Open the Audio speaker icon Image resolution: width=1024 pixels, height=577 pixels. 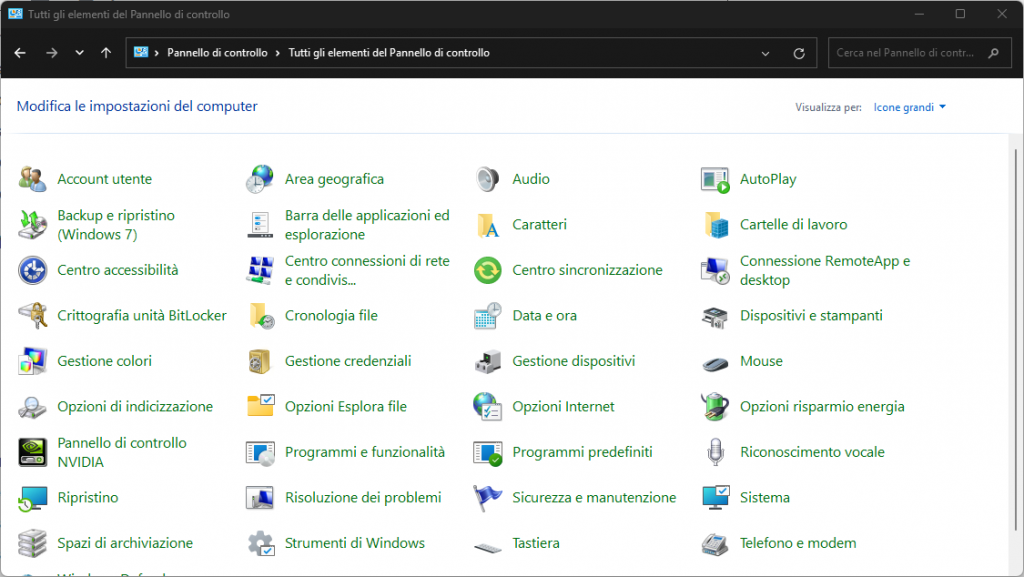[487, 180]
